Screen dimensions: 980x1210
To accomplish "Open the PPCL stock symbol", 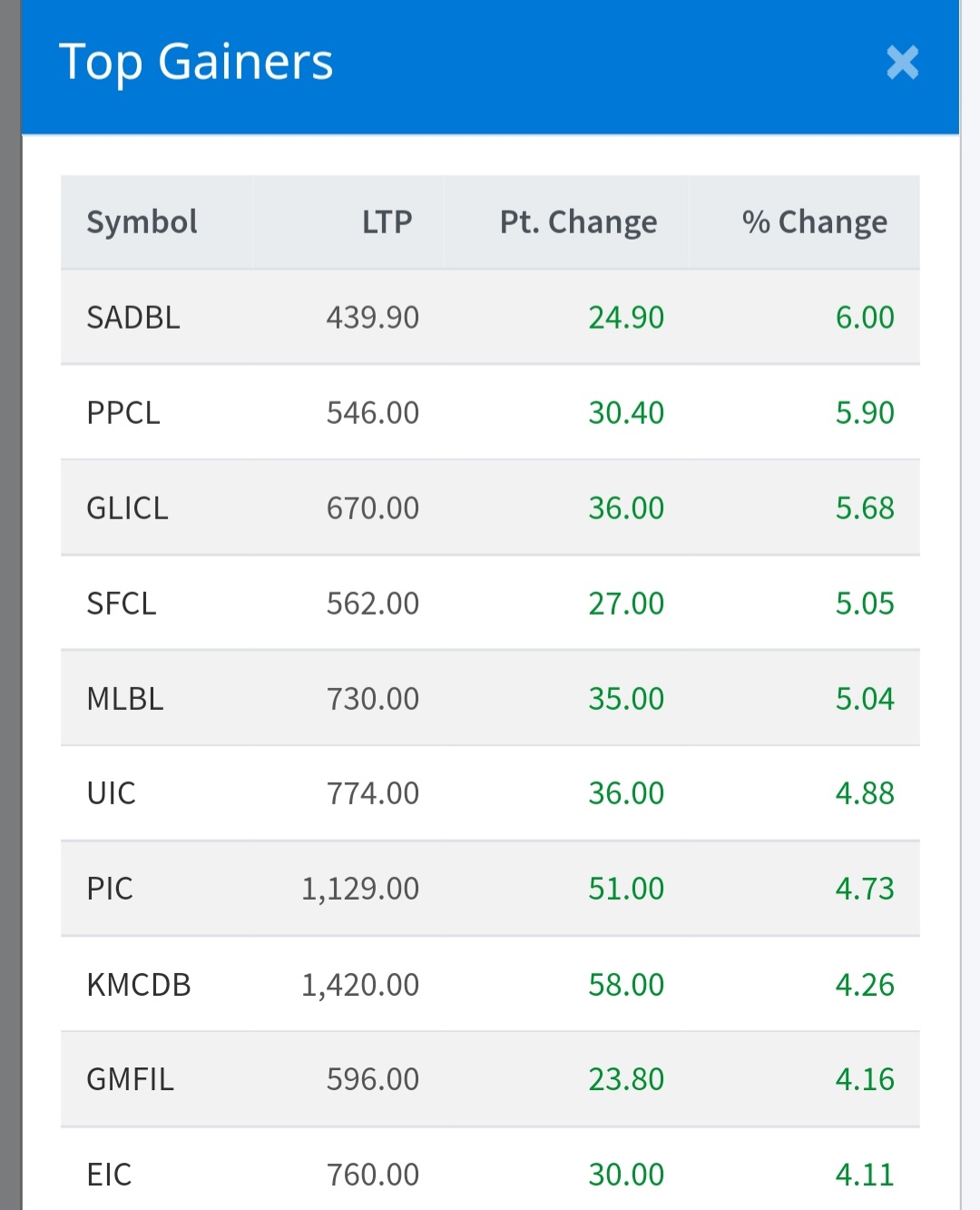I will [123, 413].
